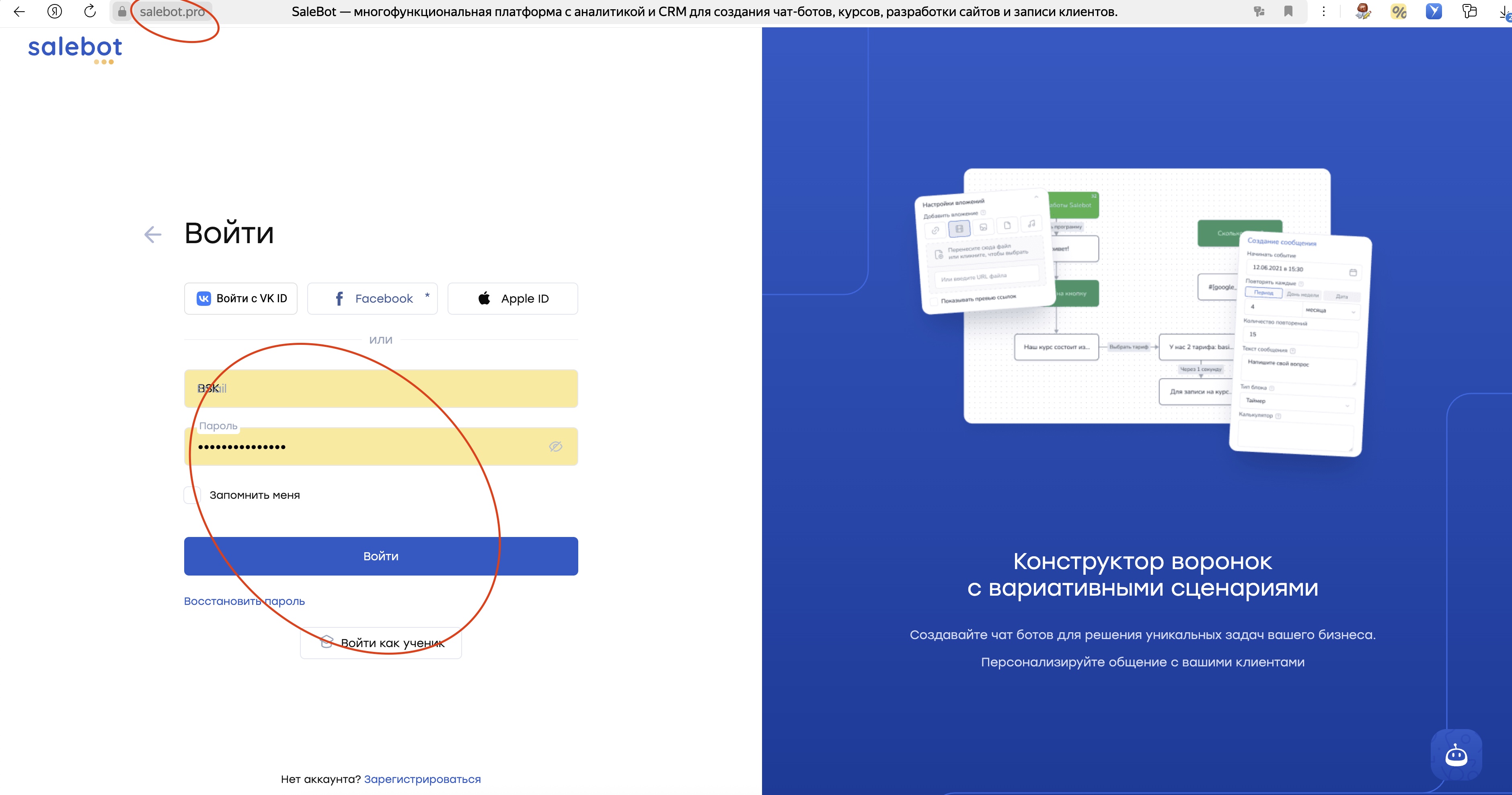Click the page title text in address bar
Viewport: 1512px width, 795px height.
(x=705, y=12)
